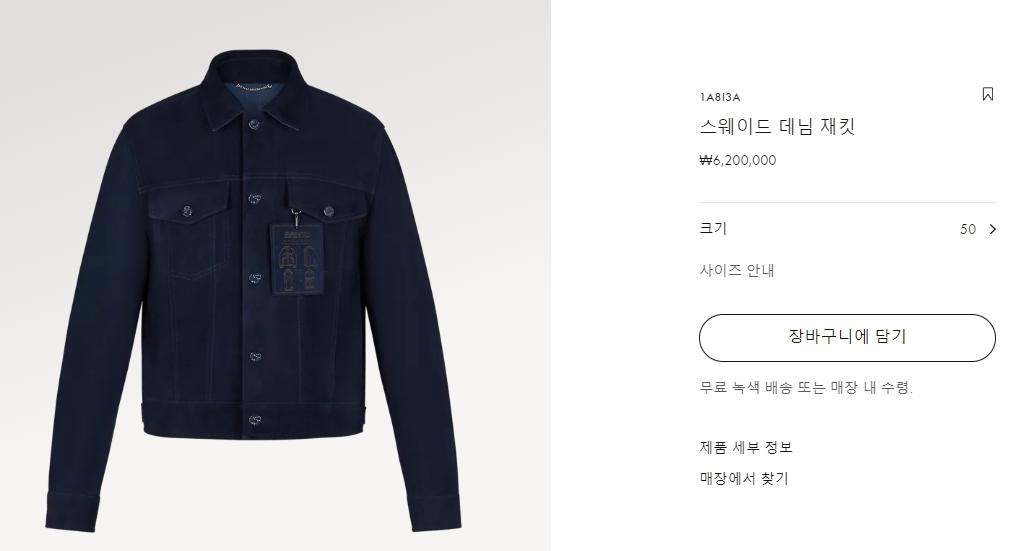Click the left chest pocket flap
This screenshot has width=1032, height=551.
tap(190, 203)
